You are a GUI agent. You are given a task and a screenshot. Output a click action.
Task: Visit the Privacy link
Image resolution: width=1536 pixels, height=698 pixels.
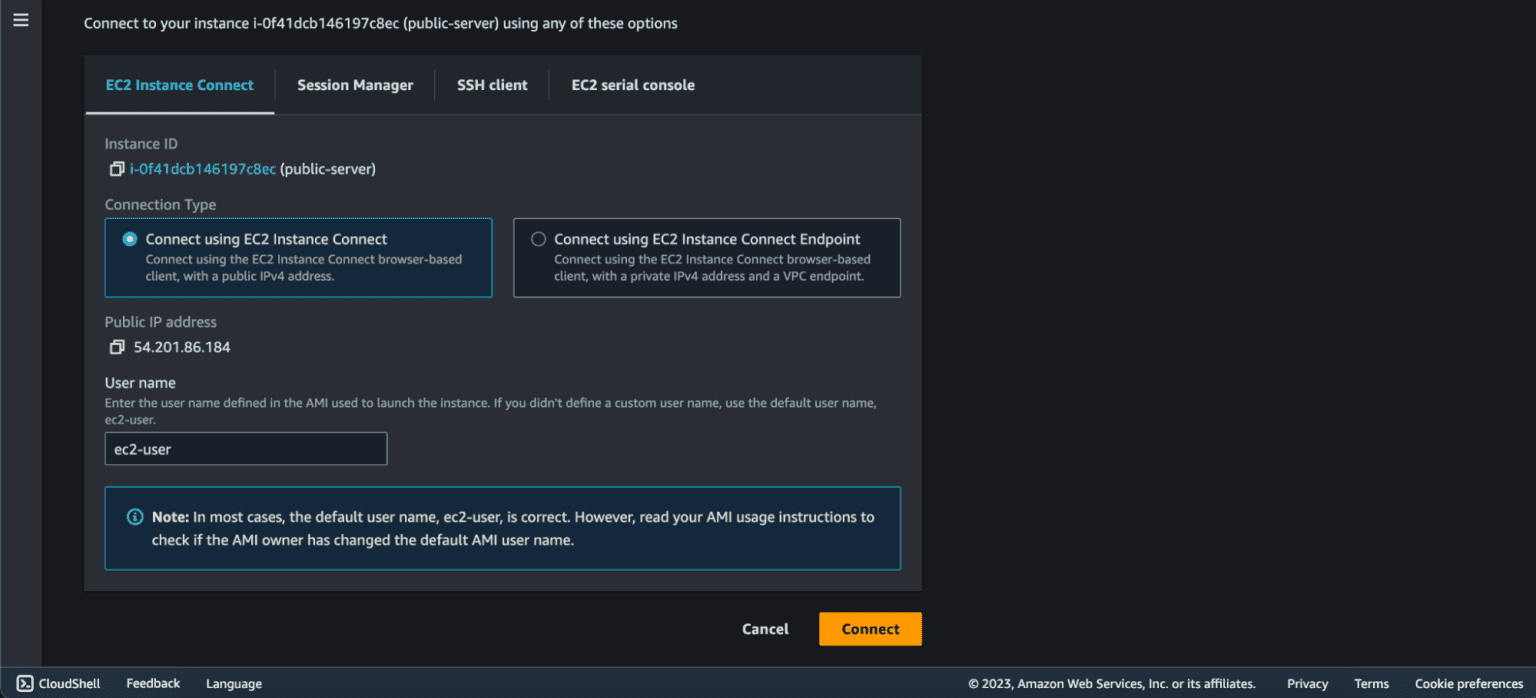[1307, 684]
